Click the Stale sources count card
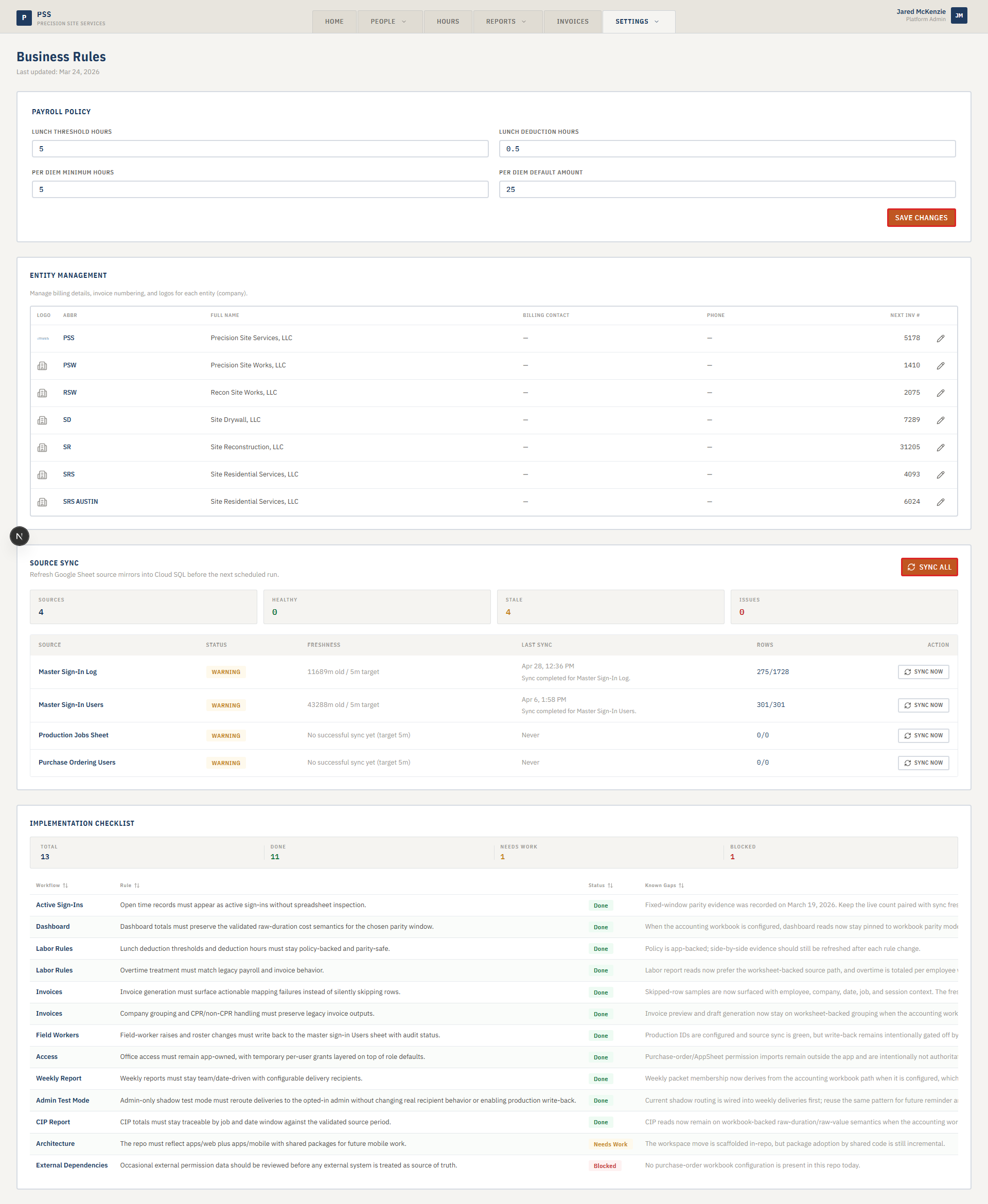 [610, 607]
